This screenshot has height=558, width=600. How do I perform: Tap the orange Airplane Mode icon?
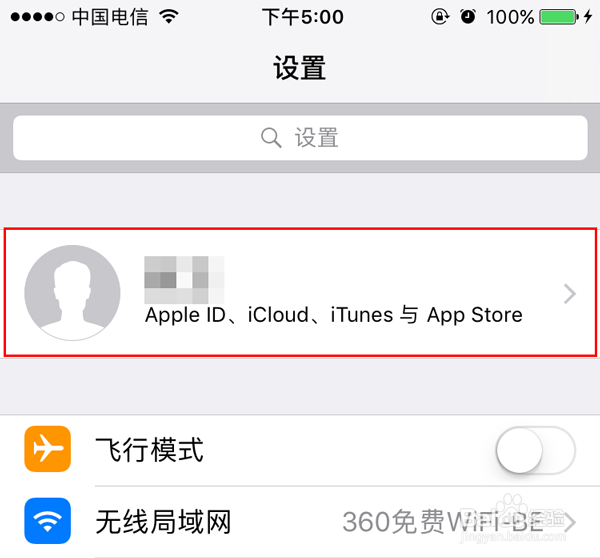click(47, 449)
